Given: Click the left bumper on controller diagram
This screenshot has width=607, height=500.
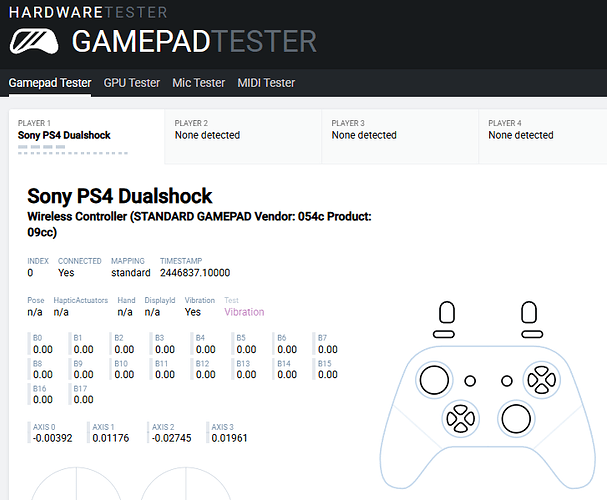Looking at the screenshot, I should tap(444, 334).
